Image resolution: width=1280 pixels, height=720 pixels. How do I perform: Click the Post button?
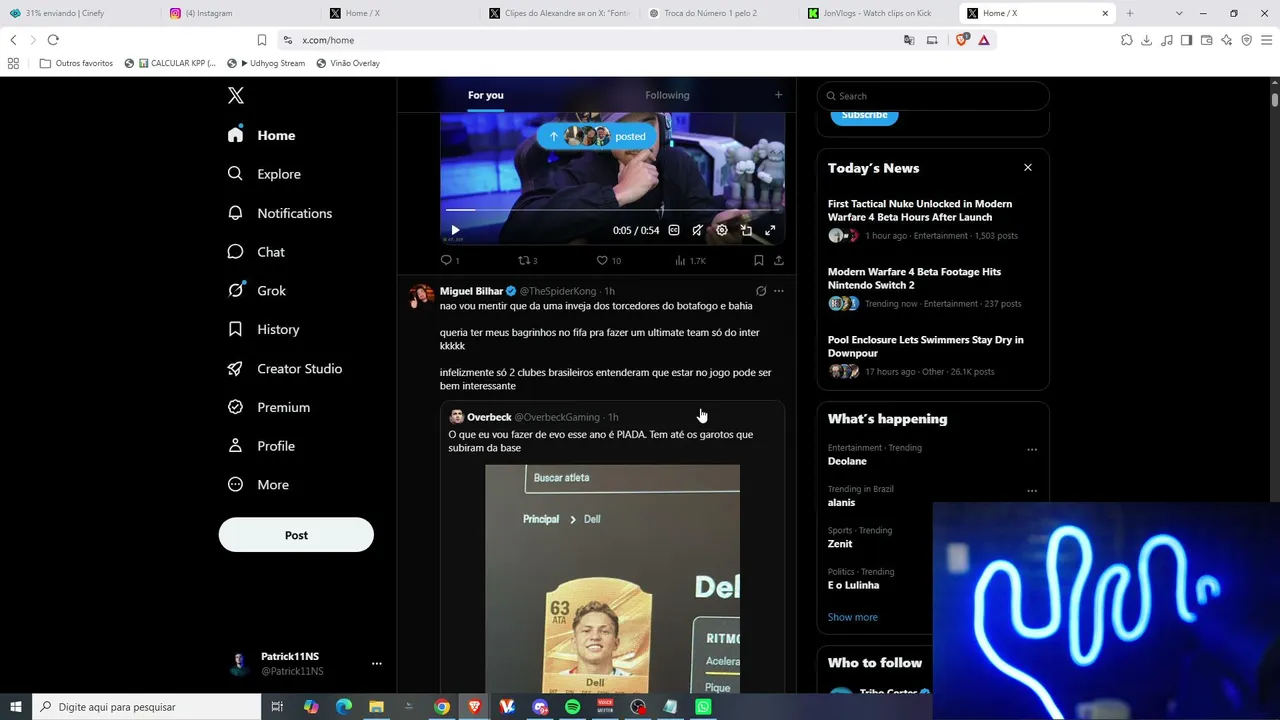pyautogui.click(x=296, y=535)
